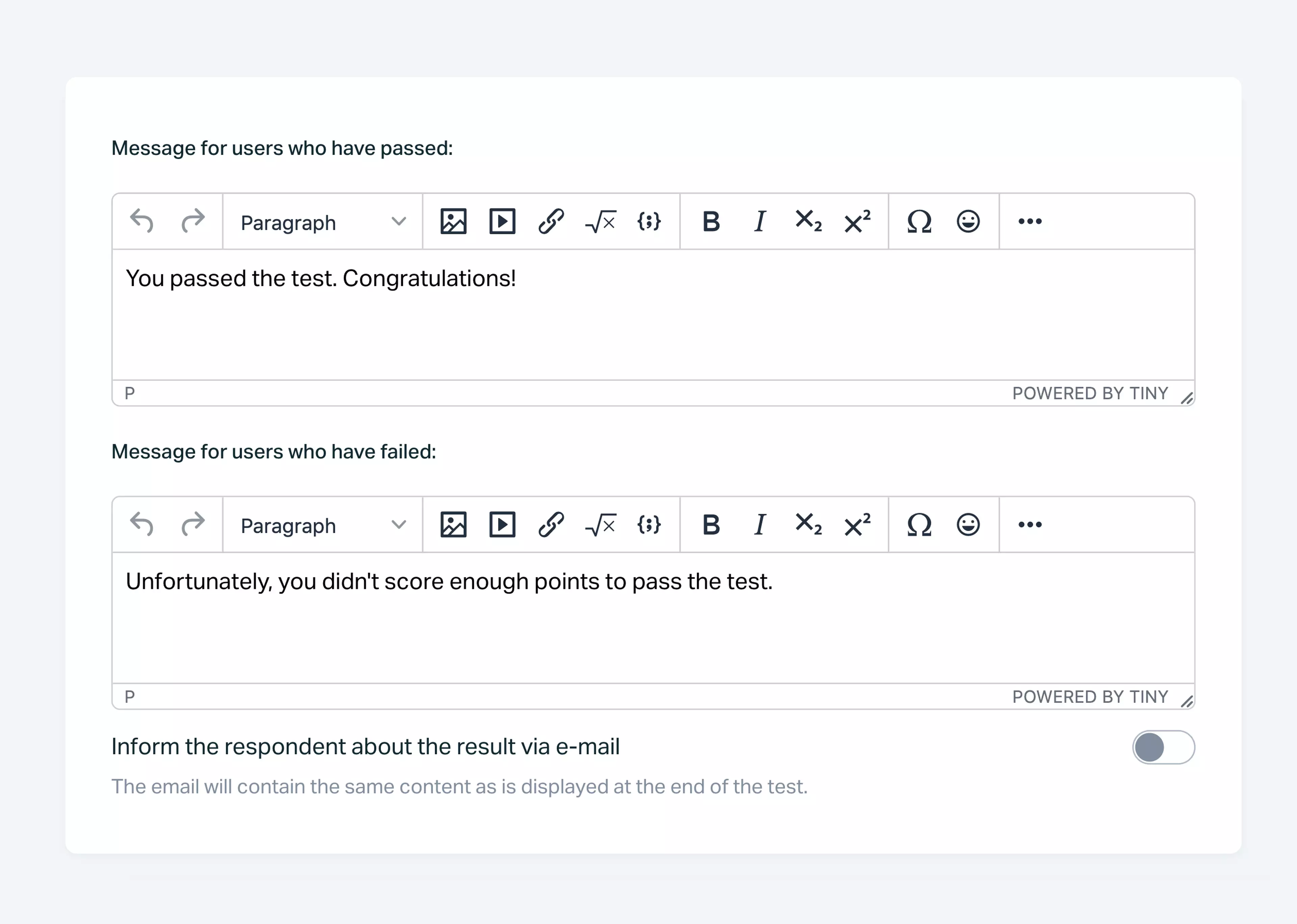
Task: Insert code sample in failed message editor
Action: [649, 525]
